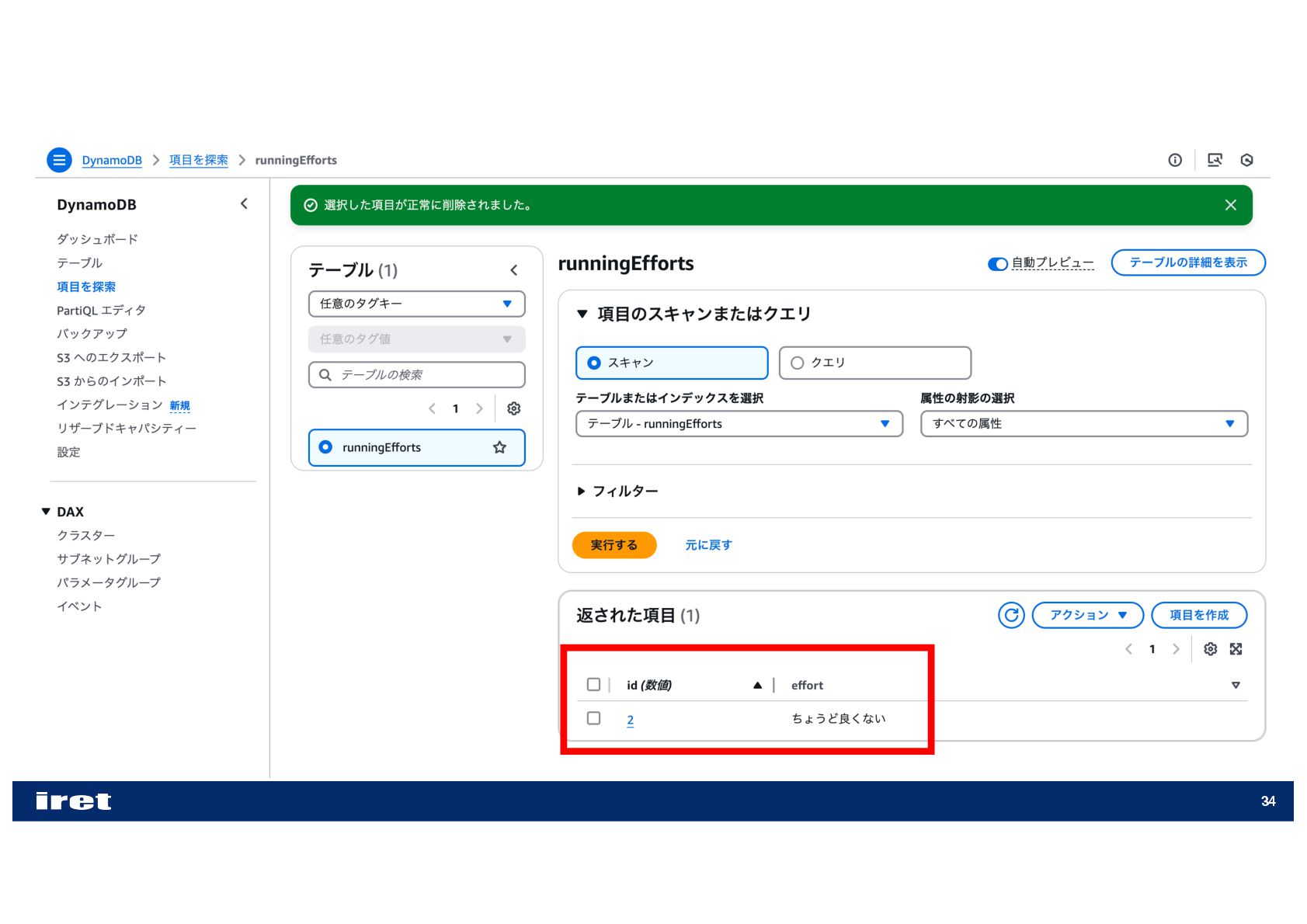Open table list preferences gear icon
This screenshot has height=924, width=1307.
point(514,408)
